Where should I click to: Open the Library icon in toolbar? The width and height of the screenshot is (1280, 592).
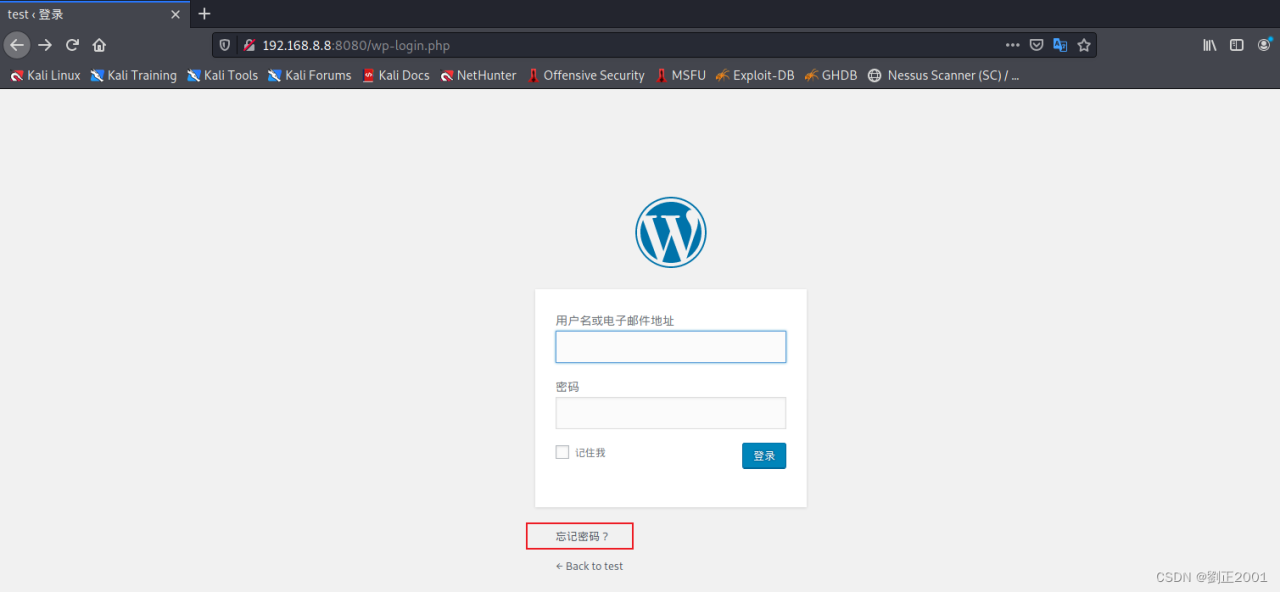(1210, 45)
